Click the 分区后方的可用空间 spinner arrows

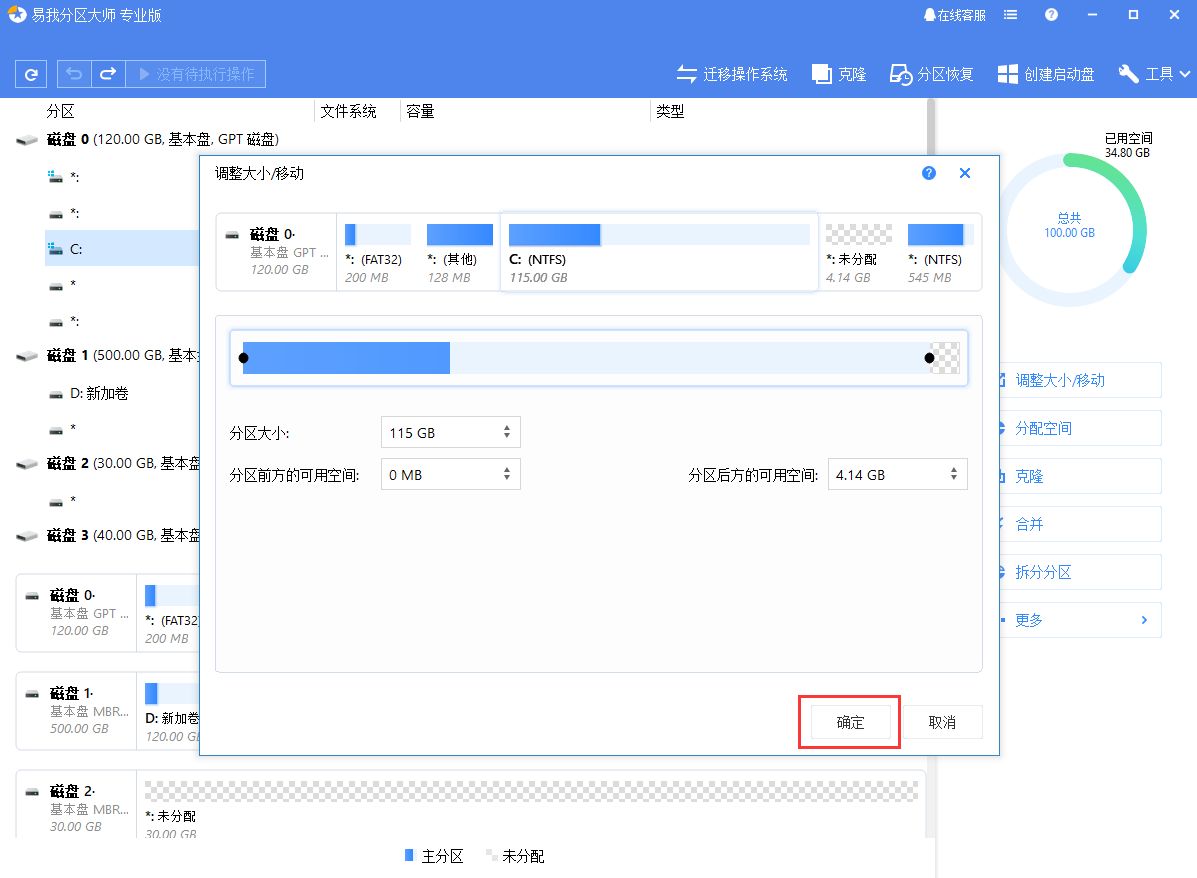[x=954, y=474]
